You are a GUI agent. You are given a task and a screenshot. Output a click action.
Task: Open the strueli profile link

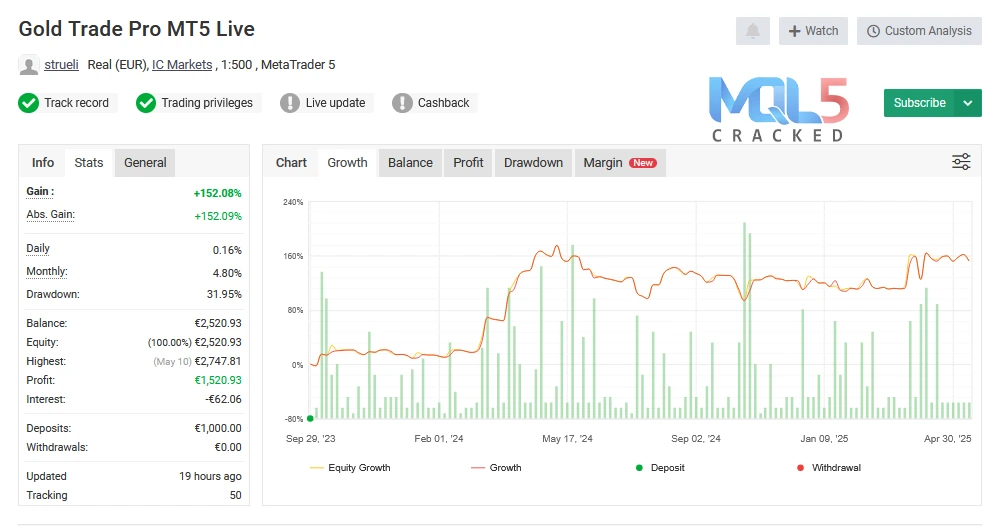61,64
